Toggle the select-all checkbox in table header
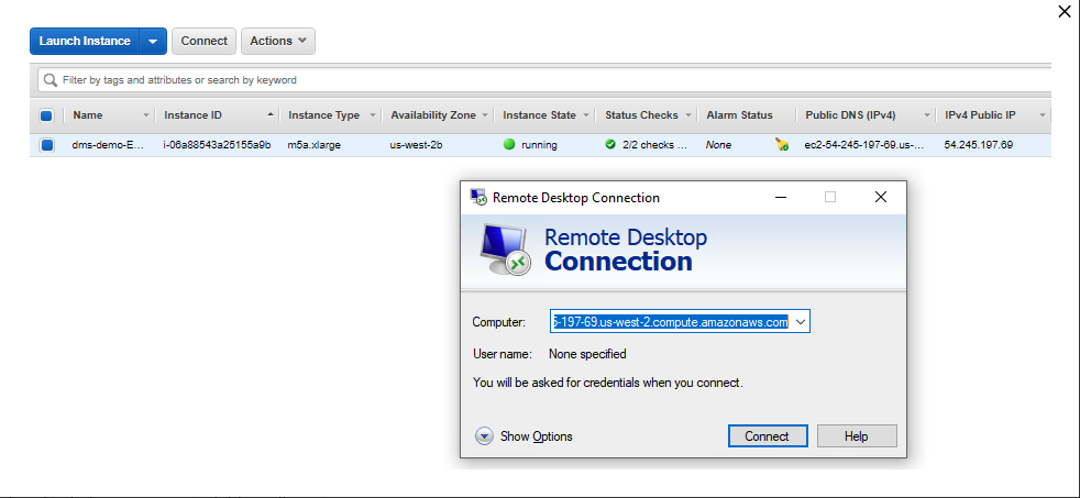 [46, 116]
